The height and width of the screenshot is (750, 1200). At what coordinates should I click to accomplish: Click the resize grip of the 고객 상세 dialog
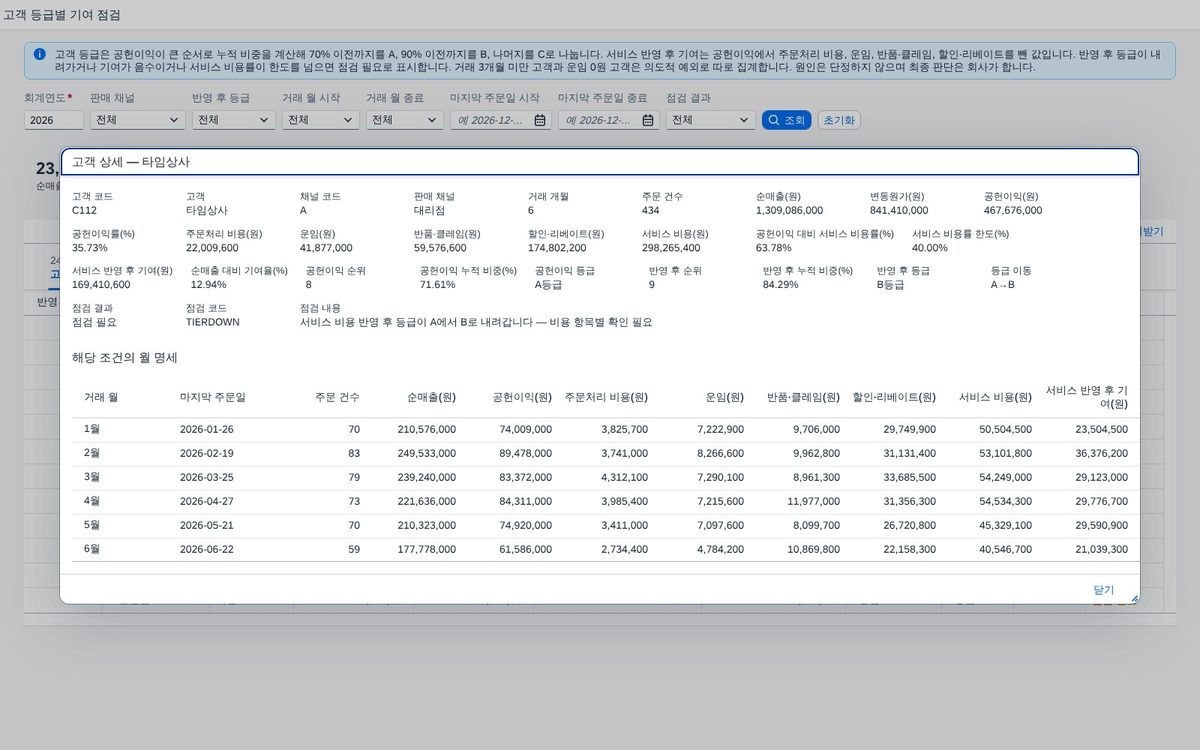point(1134,598)
